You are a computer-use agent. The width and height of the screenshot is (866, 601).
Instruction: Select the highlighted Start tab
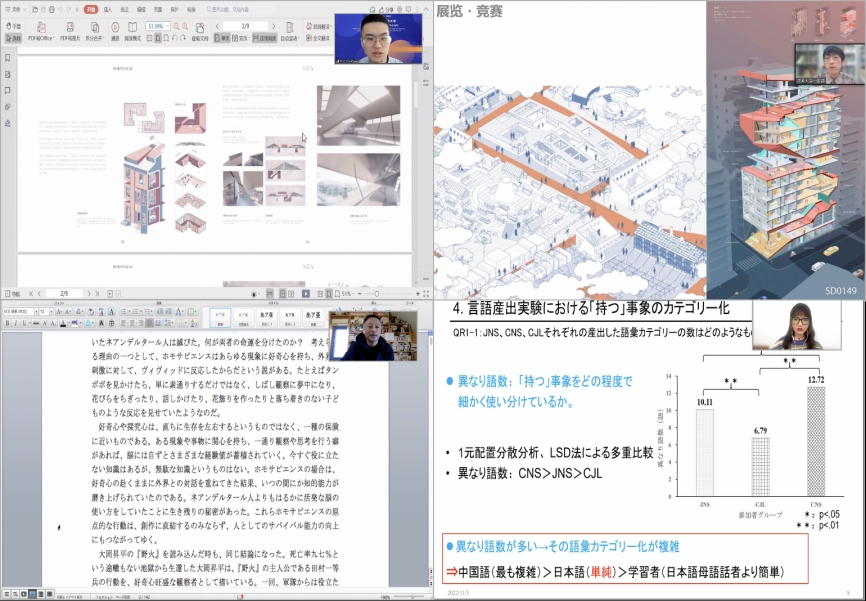pyautogui.click(x=90, y=7)
